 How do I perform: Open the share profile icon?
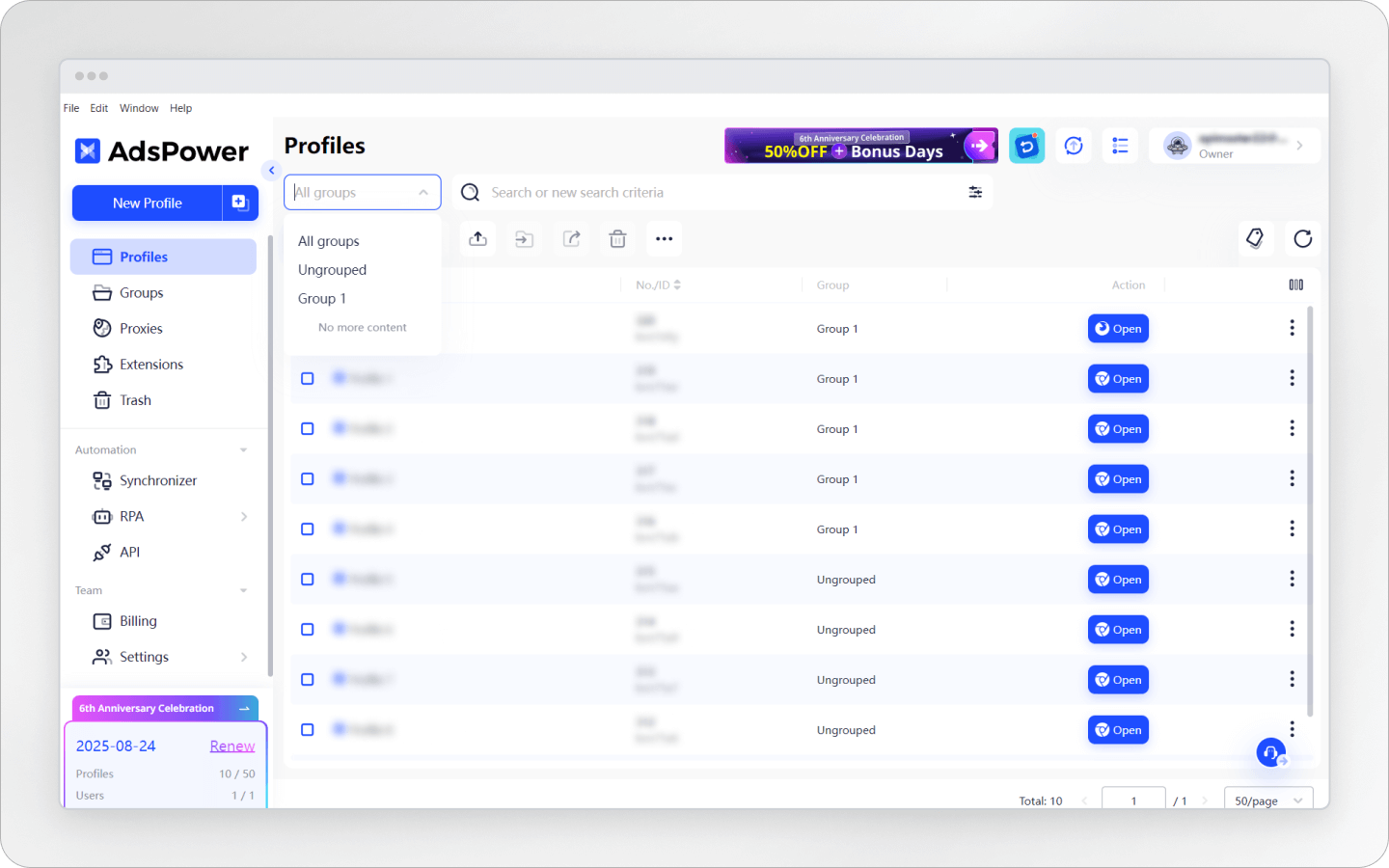[571, 238]
